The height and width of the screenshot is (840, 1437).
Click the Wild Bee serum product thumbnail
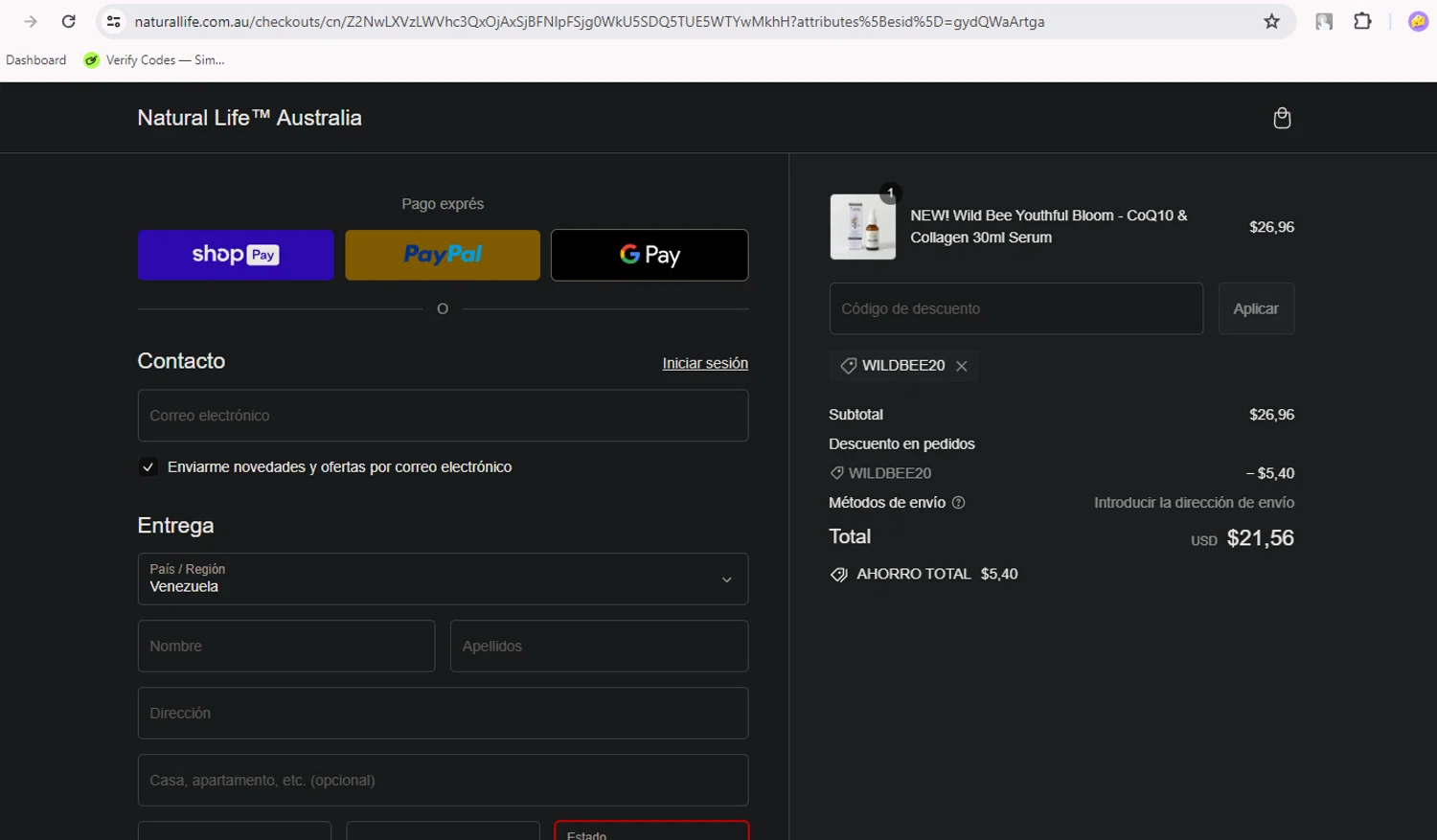pyautogui.click(x=863, y=227)
